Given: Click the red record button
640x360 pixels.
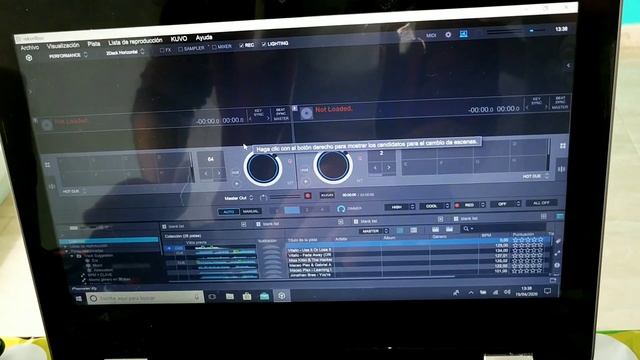Looking at the screenshot, I should (308, 196).
